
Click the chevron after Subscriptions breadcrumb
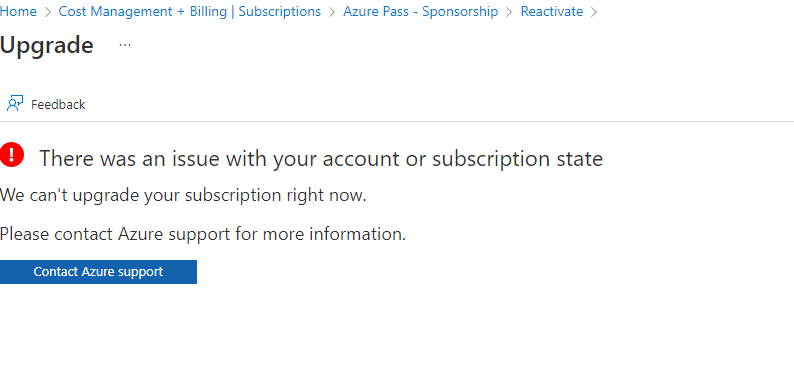332,12
